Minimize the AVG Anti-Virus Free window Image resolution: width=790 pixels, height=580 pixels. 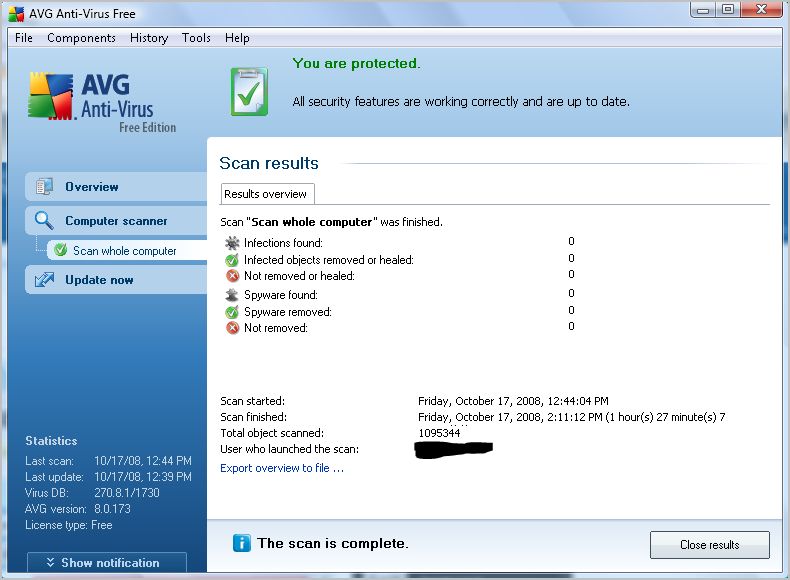coord(703,10)
